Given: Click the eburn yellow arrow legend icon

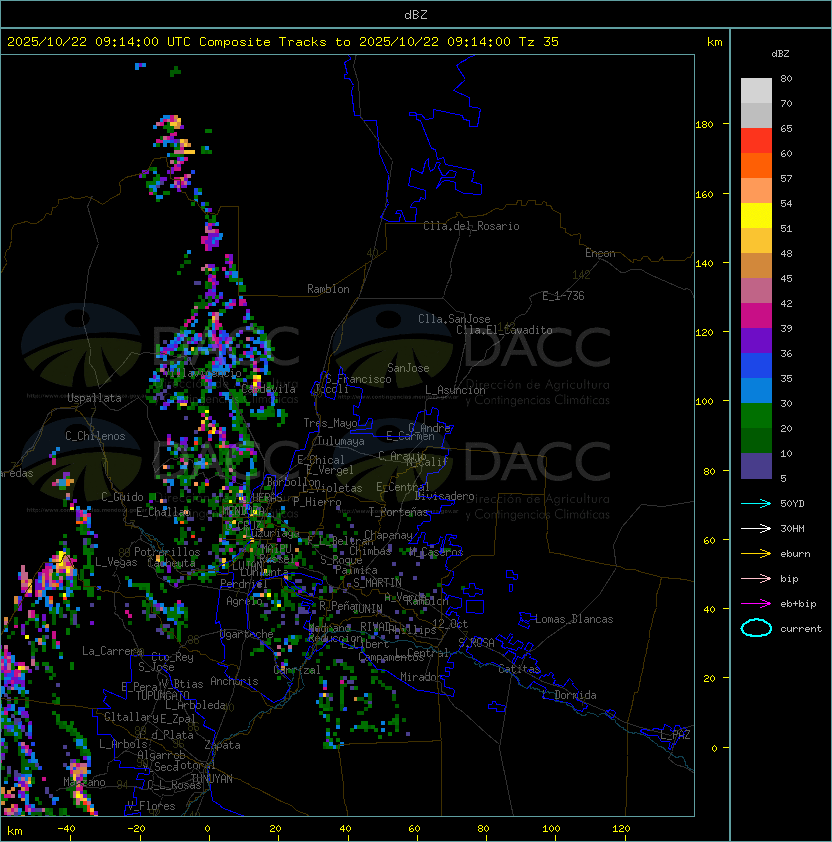Looking at the screenshot, I should pyautogui.click(x=756, y=554).
